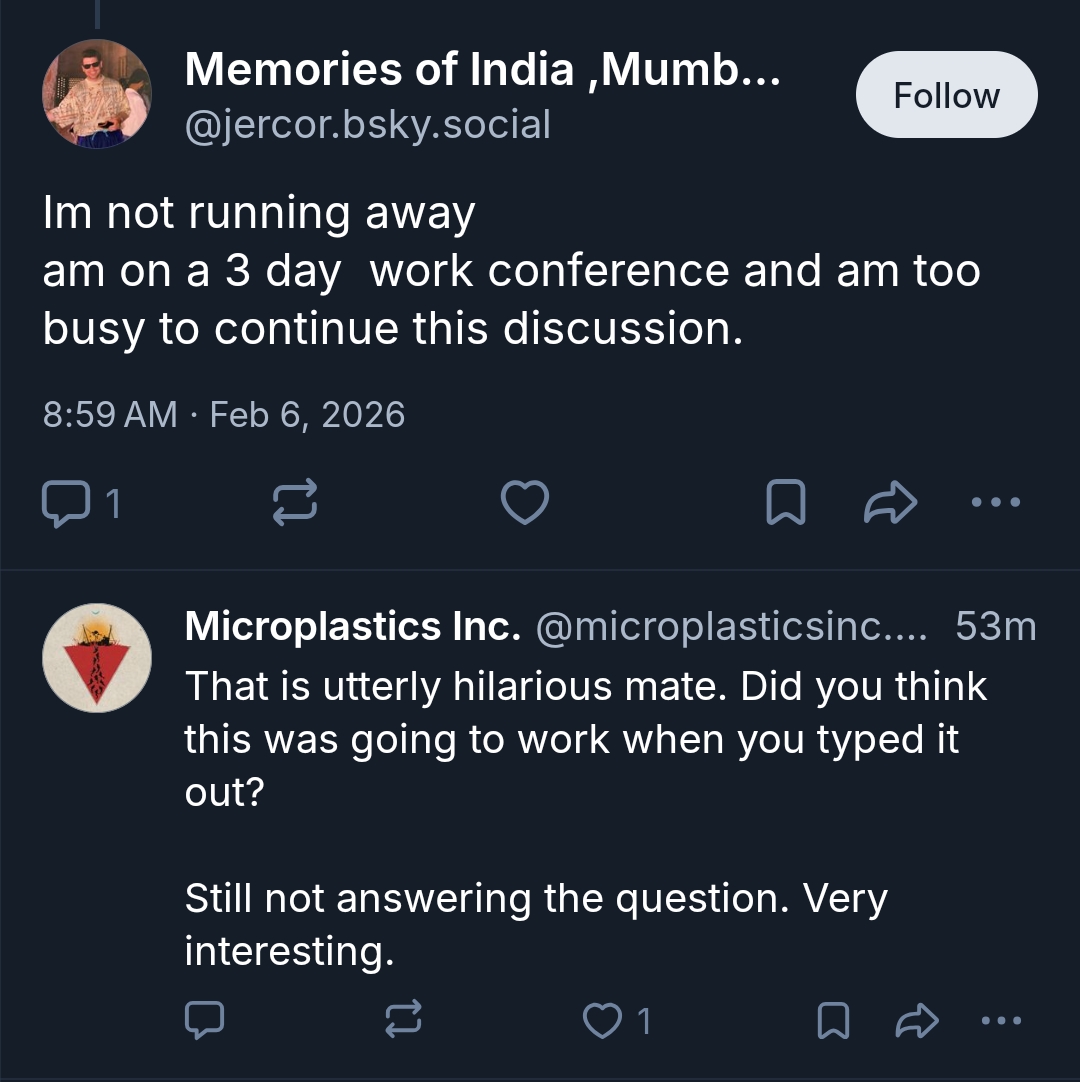
Task: Bookmark the Microplastics Inc. reply
Action: 833,1020
